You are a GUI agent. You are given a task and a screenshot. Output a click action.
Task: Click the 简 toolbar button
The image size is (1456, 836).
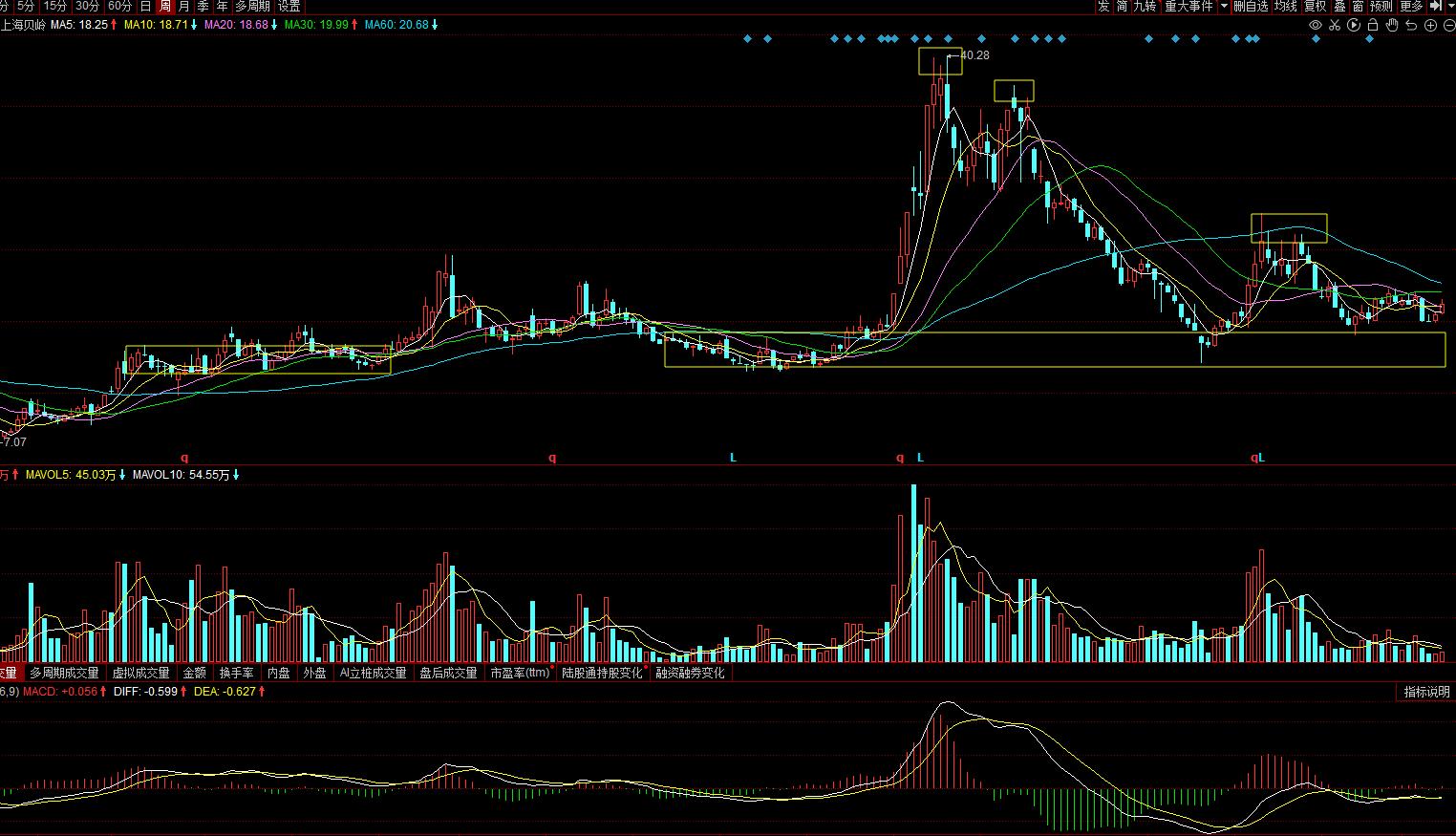(x=1123, y=6)
